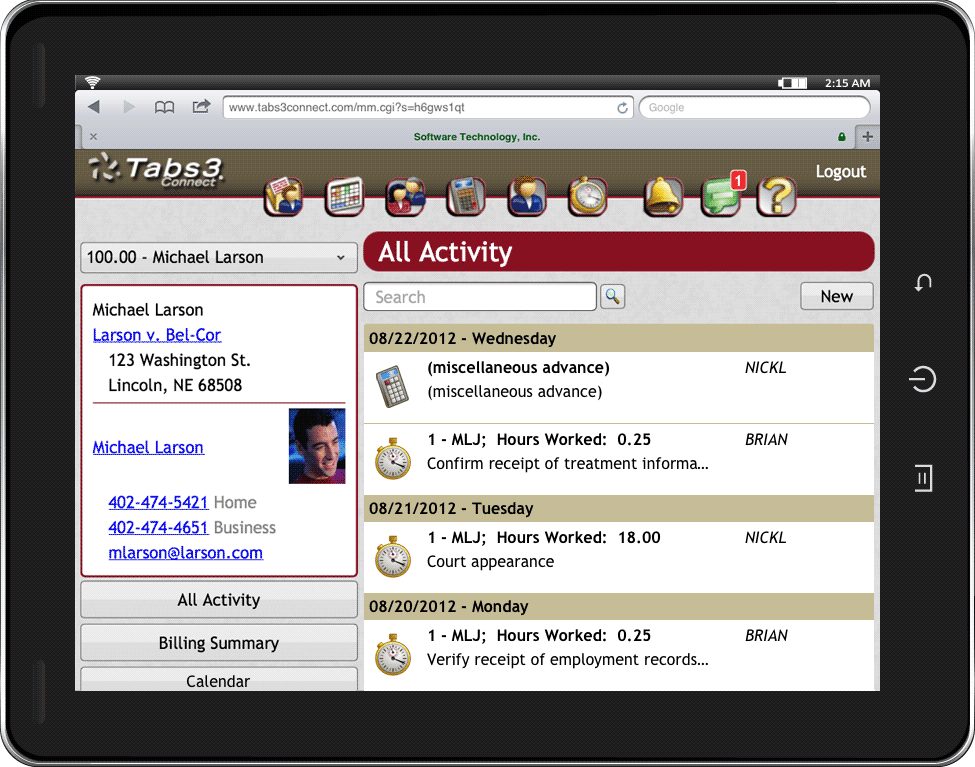The width and height of the screenshot is (975, 767).
Task: Expand the 100.00 - Michael Larson dropdown
Action: (219, 258)
